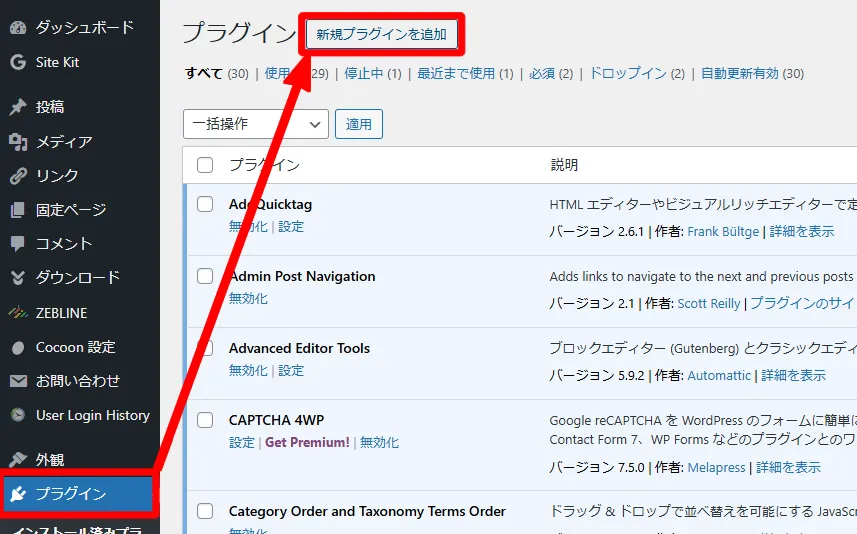
Task: Click the プラグイン page heading
Action: click(239, 33)
